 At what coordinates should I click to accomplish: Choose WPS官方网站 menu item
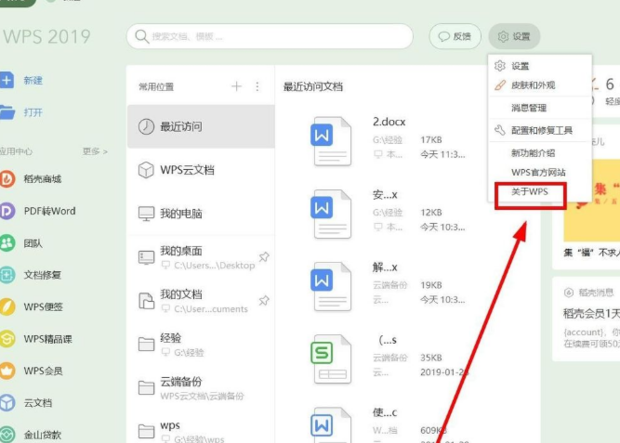[x=540, y=172]
